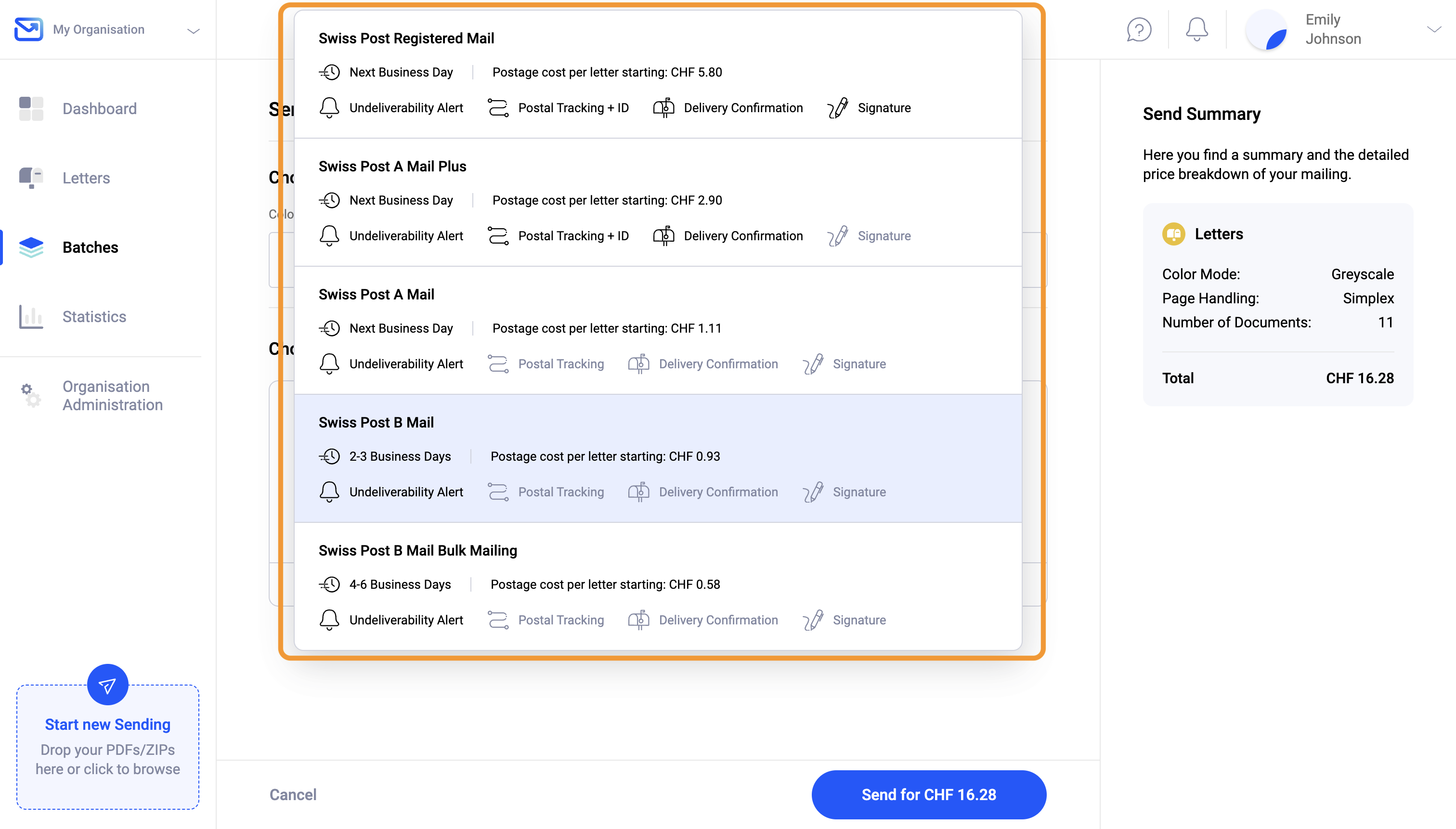Choose Swiss Post B Mail Bulk Mailing option
The image size is (1456, 829).
coord(658,586)
